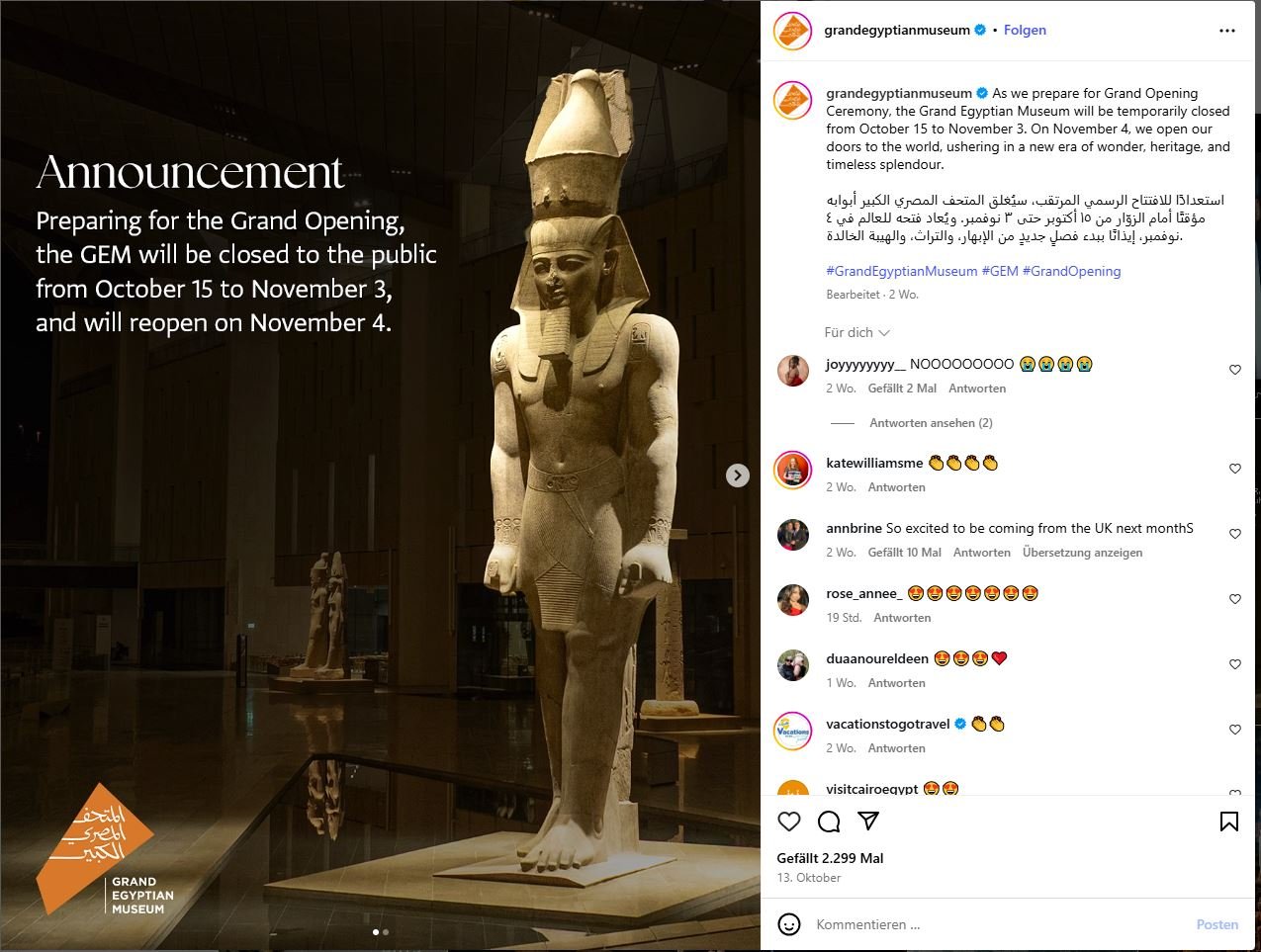
Task: Show replies via 'Antworten ansehen (2)'
Action: click(931, 423)
